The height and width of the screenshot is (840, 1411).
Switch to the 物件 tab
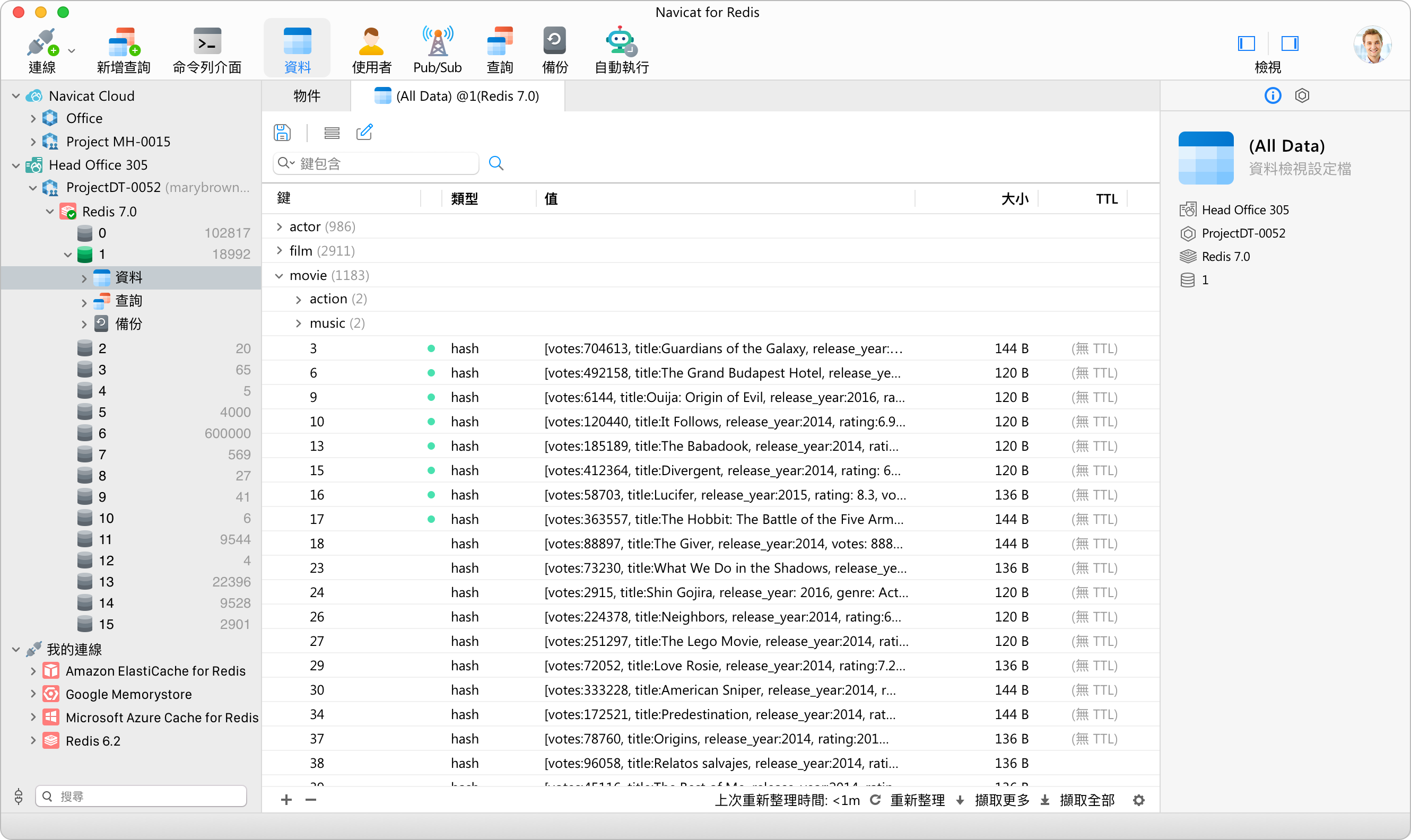point(306,95)
